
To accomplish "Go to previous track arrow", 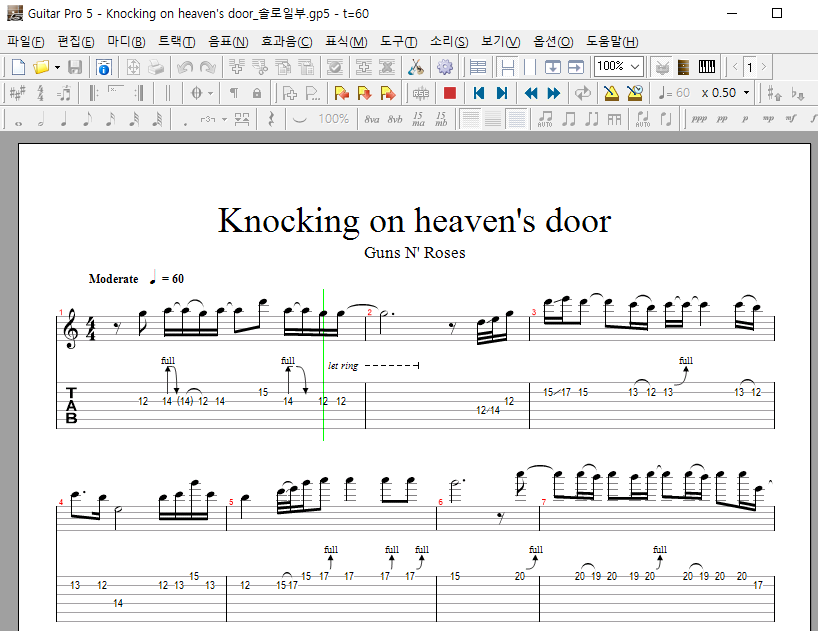I will pyautogui.click(x=735, y=67).
